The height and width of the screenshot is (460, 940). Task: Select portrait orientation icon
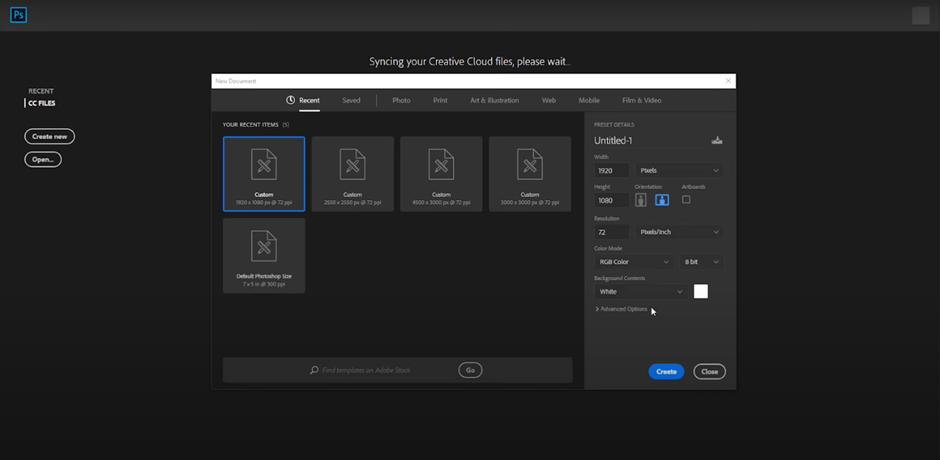coord(641,200)
